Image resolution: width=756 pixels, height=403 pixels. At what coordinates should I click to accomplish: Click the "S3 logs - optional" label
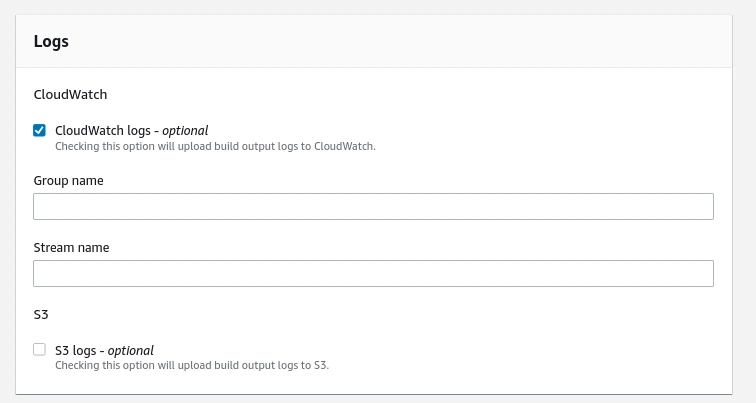tap(104, 350)
